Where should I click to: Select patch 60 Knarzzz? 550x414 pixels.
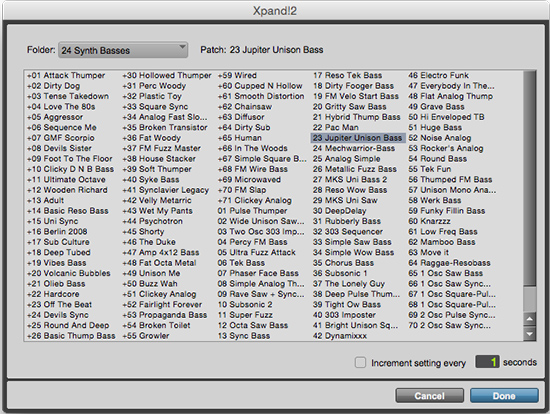429,221
